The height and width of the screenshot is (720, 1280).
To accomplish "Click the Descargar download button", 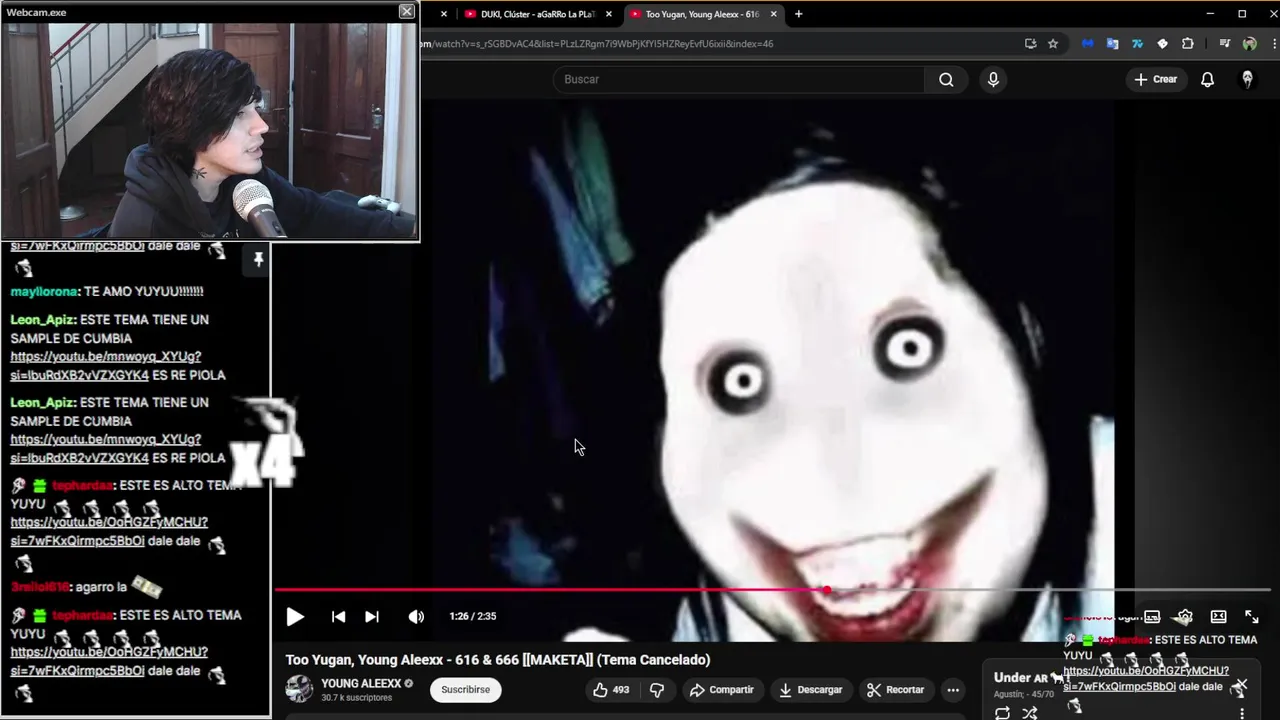I will [x=811, y=690].
